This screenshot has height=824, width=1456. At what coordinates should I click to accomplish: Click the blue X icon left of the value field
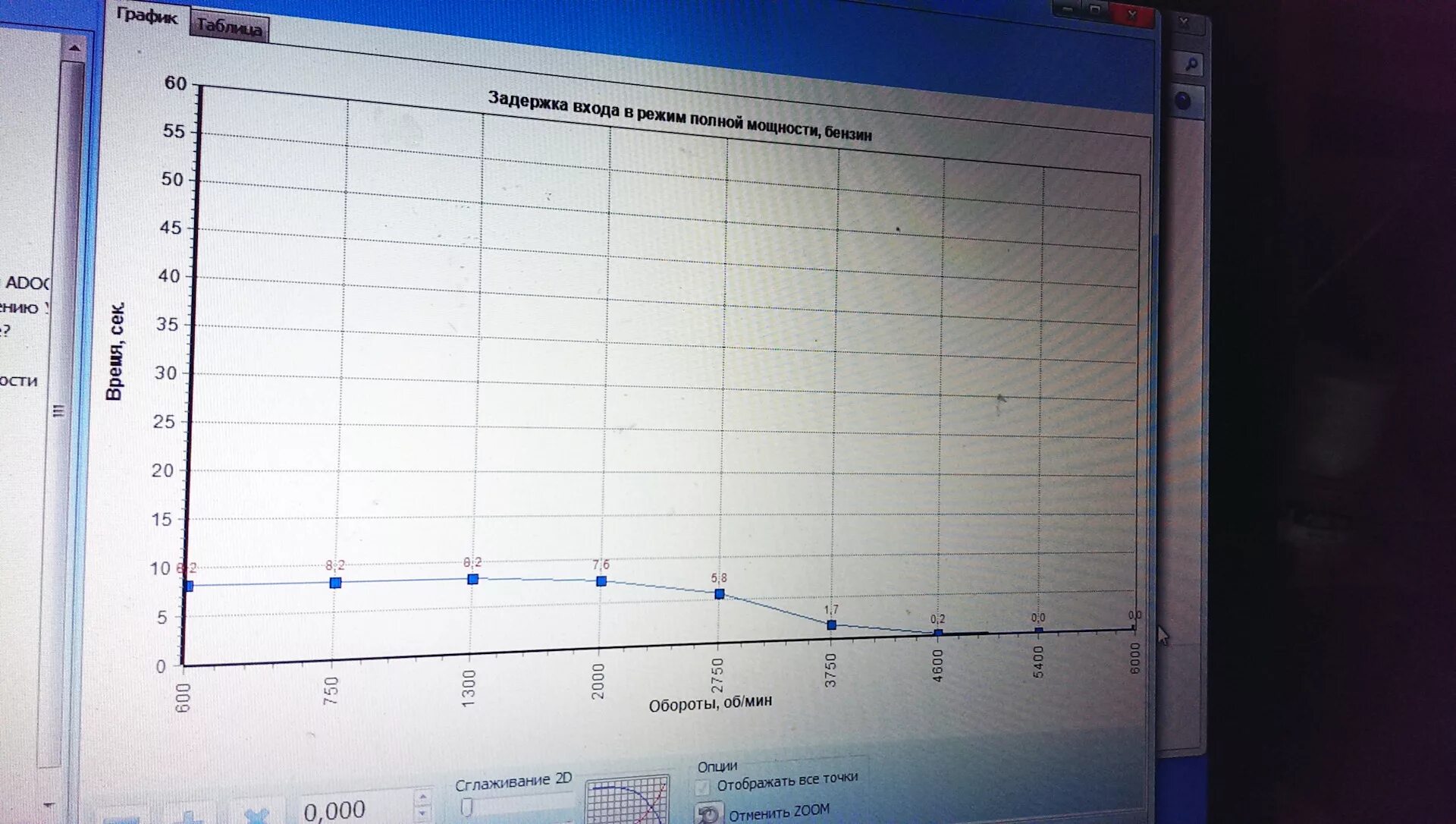tap(258, 816)
